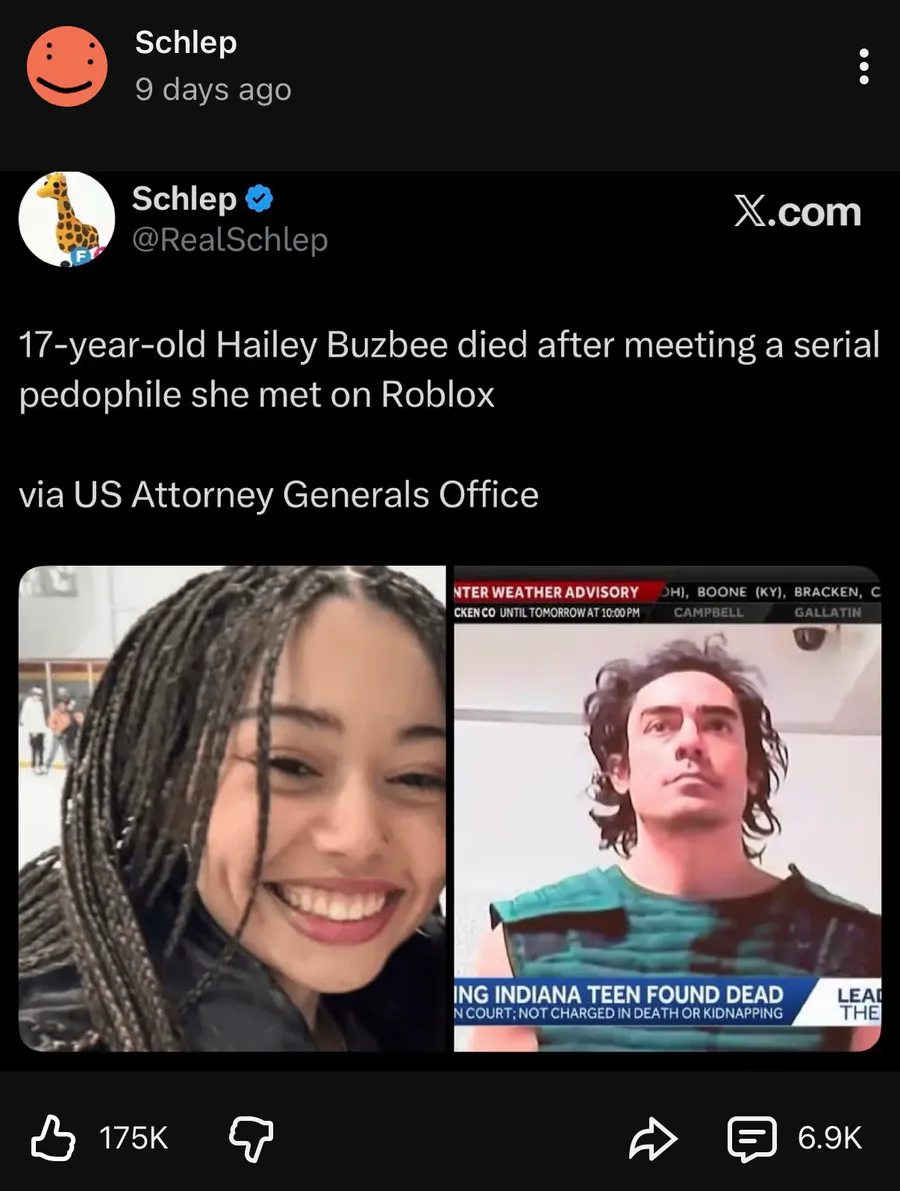Tap the 6.9K comment count

pos(829,1138)
